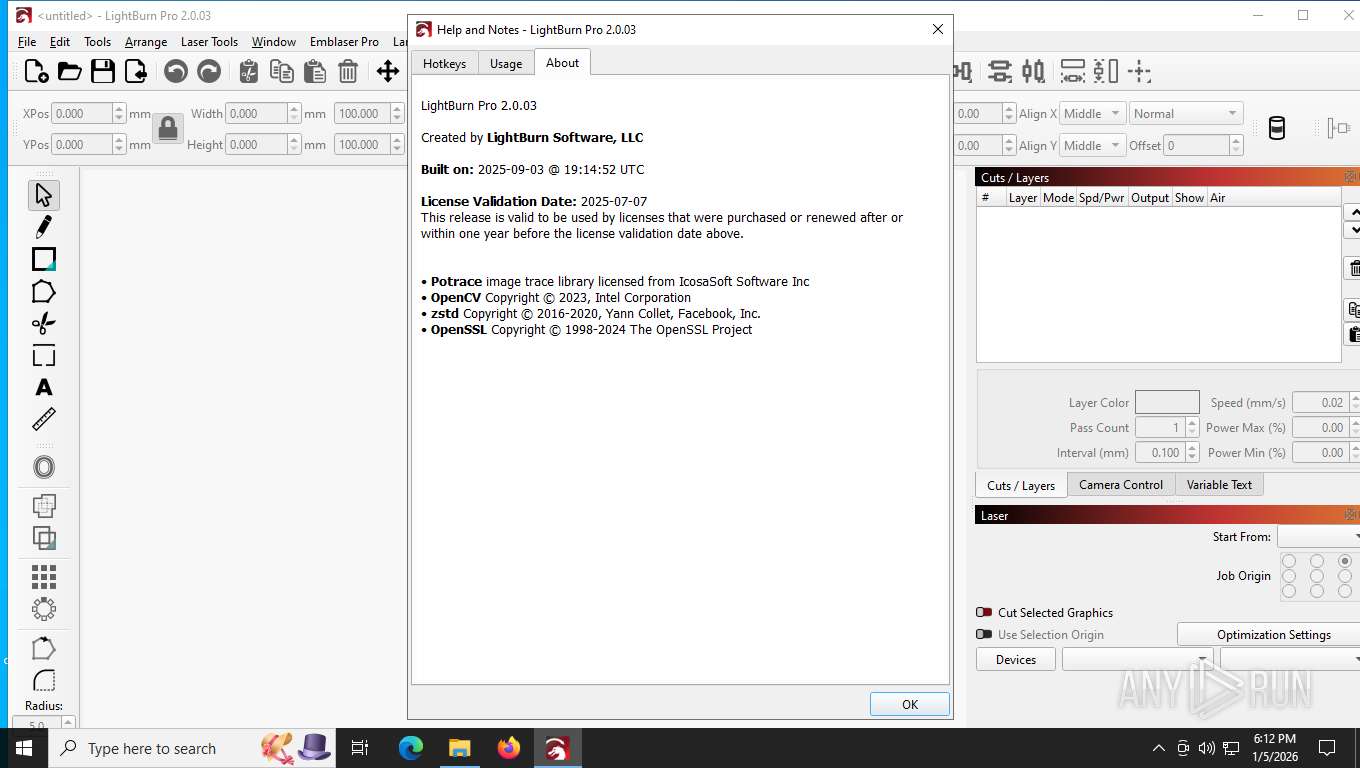The image size is (1360, 768).
Task: Click the Devices button
Action: 1016,659
